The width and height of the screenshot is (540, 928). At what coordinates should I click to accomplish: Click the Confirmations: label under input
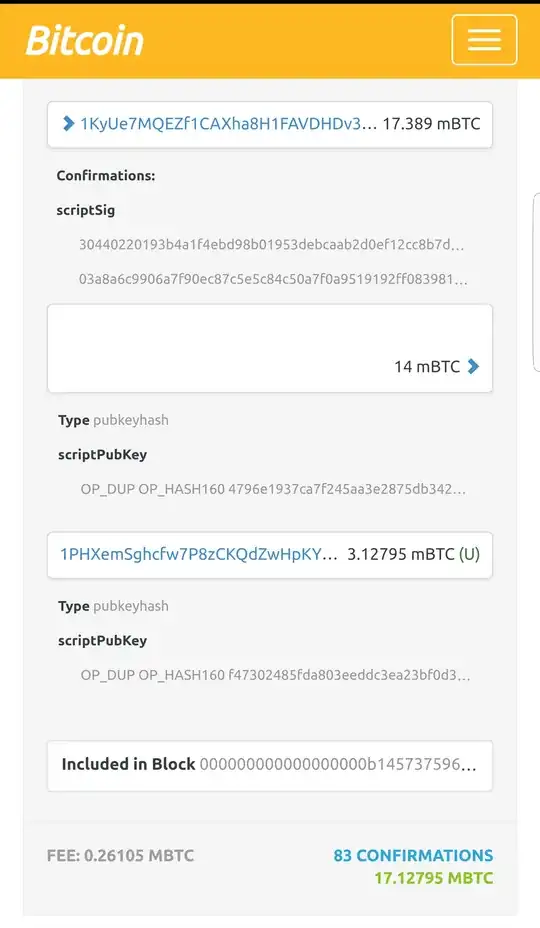pyautogui.click(x=106, y=175)
